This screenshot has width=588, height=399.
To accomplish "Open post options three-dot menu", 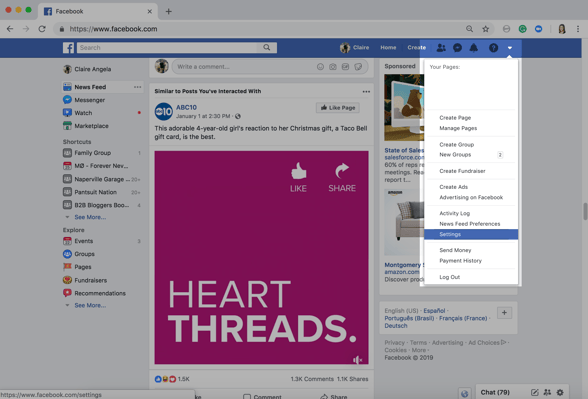I will pos(366,92).
